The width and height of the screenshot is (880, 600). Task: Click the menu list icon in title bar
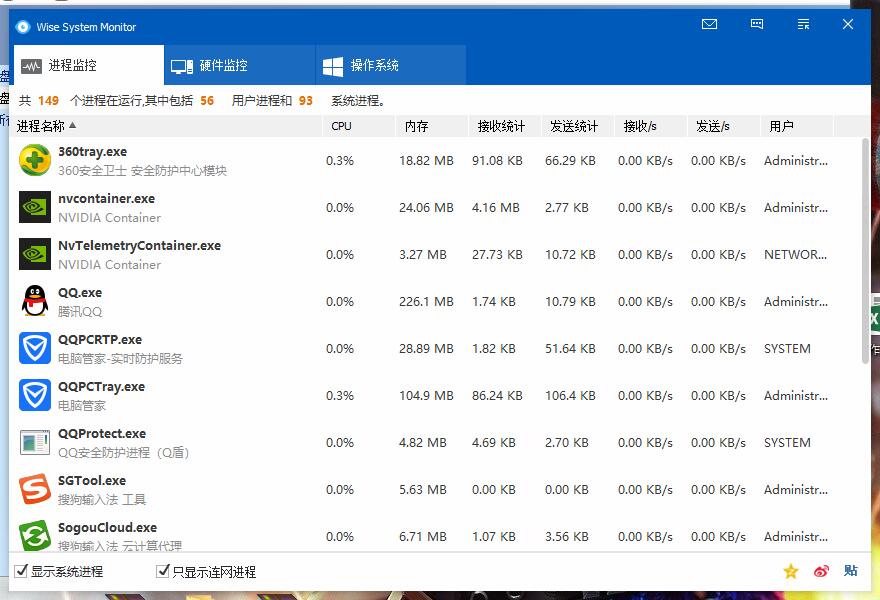tap(803, 25)
